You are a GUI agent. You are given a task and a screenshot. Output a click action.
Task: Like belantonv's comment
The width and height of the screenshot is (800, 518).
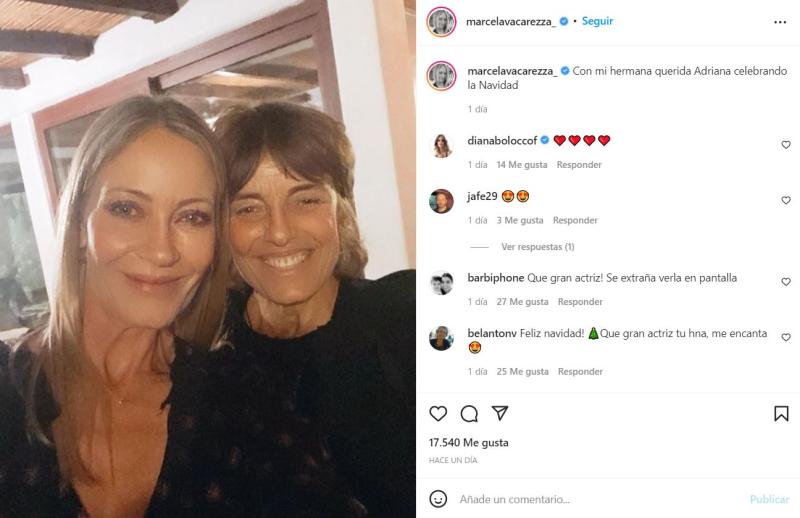tap(785, 338)
